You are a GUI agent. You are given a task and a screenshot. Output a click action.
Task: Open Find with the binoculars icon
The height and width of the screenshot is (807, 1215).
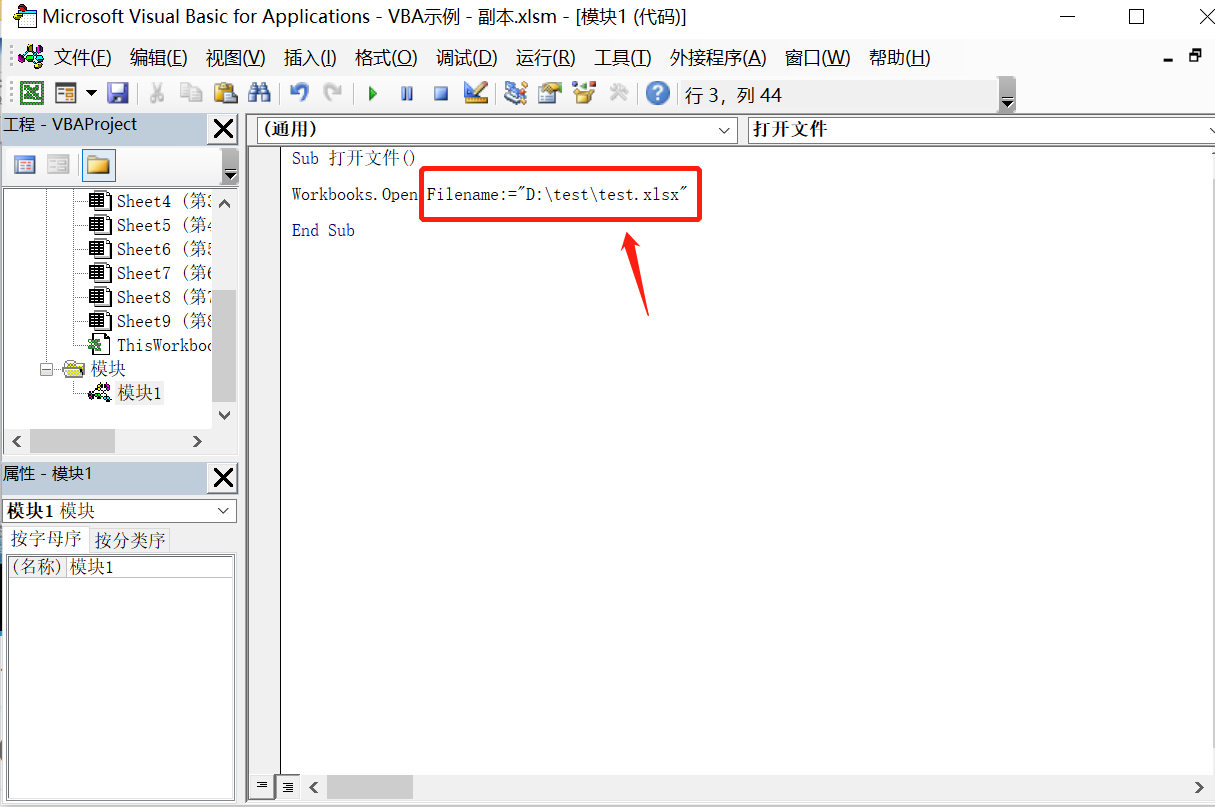259,93
